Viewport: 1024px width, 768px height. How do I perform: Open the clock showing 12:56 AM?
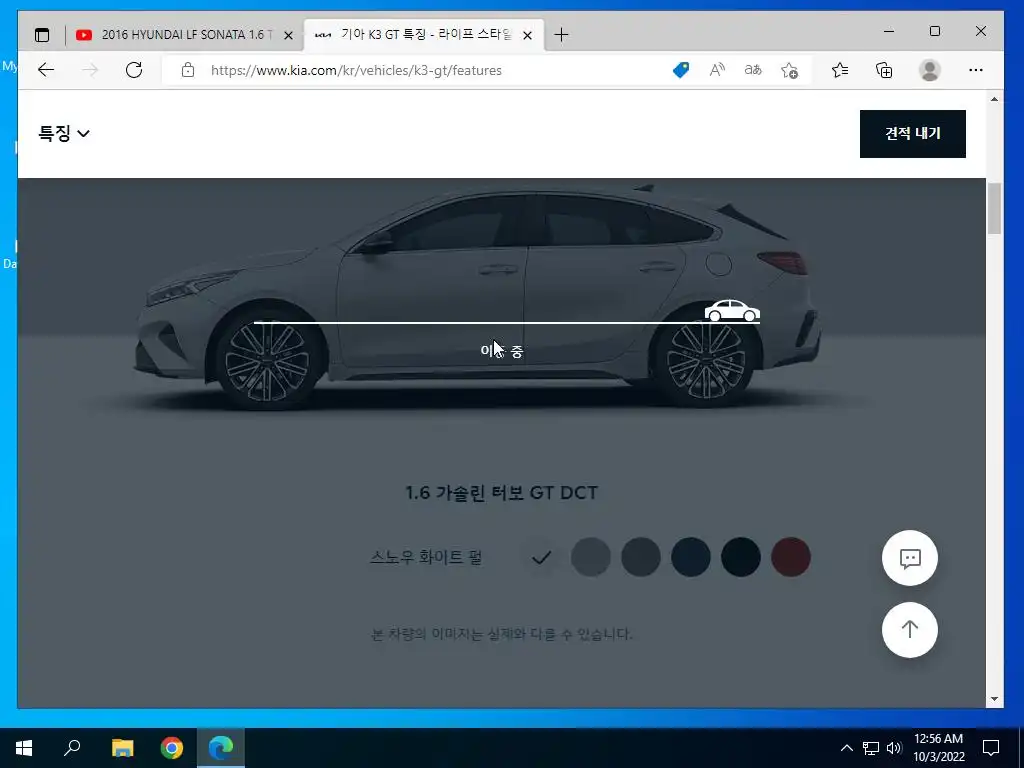(938, 748)
